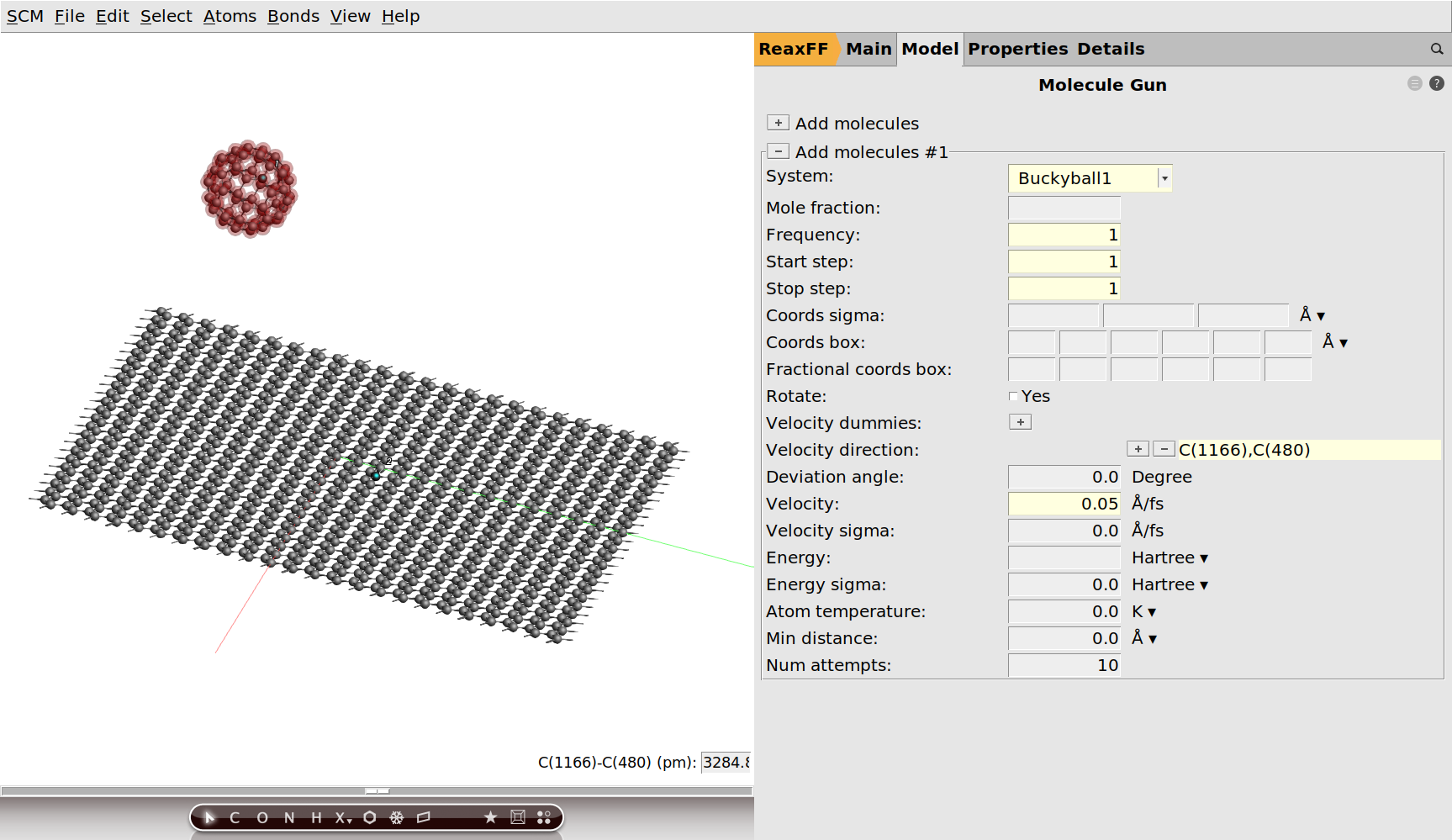Click the round options icon beside help
The width and height of the screenshot is (1452, 840).
[1415, 83]
